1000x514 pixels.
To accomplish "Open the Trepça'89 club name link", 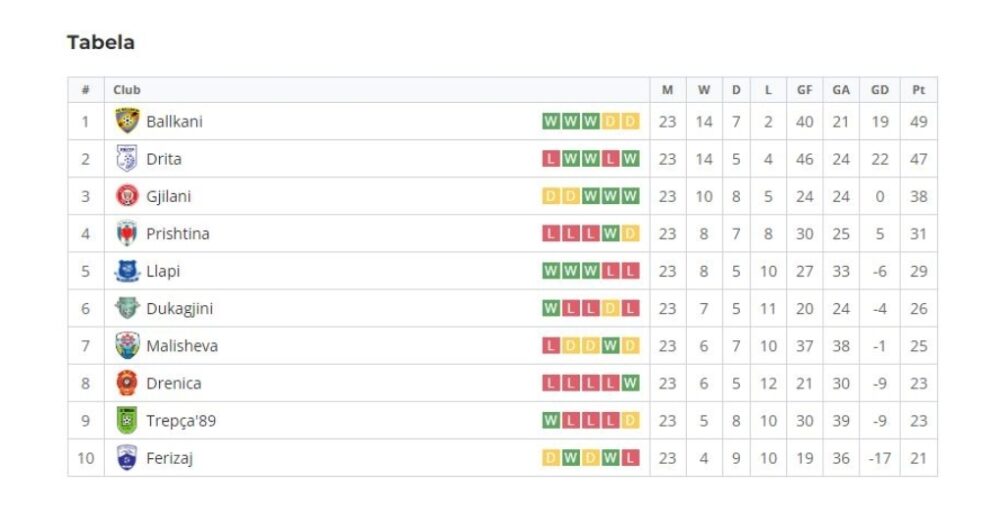I will (181, 421).
